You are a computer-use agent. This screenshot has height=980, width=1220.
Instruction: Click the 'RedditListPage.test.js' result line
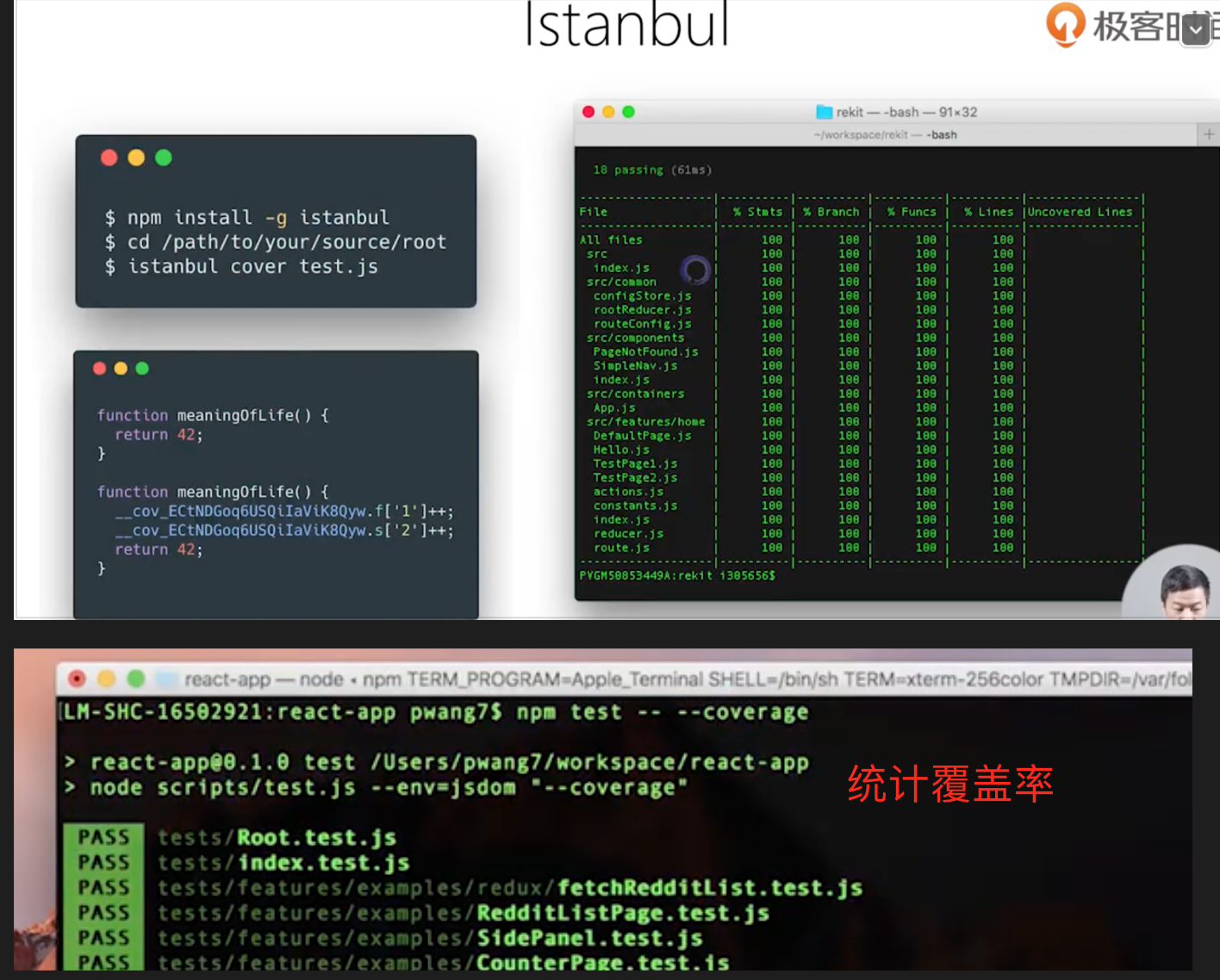point(464,913)
